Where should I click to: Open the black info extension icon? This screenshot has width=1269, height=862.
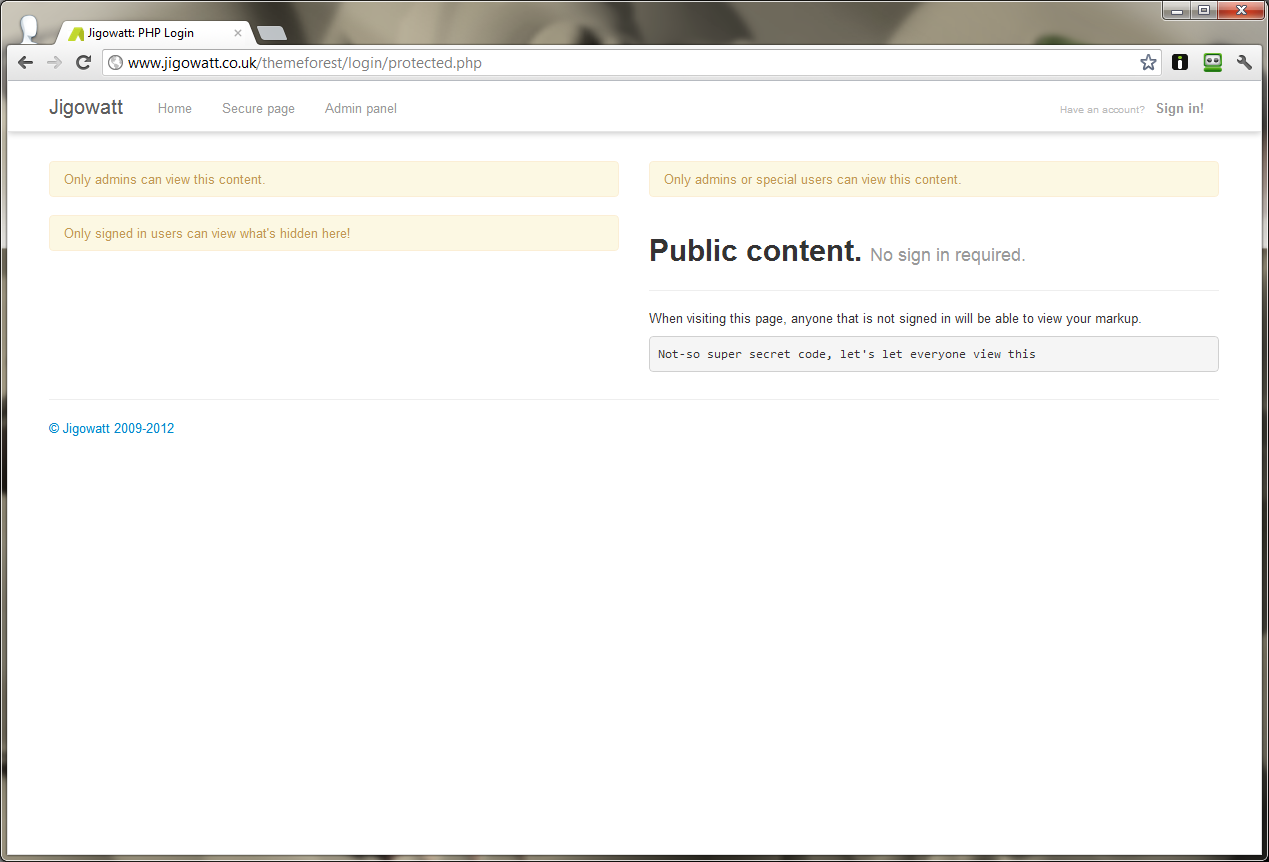click(x=1180, y=63)
